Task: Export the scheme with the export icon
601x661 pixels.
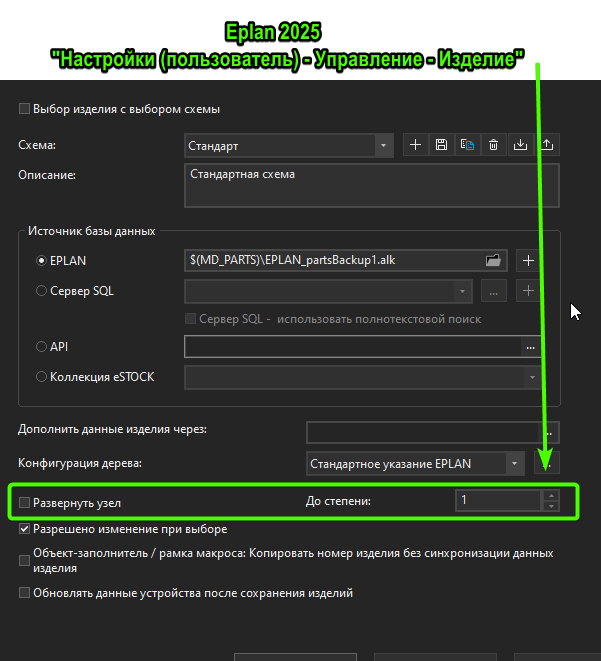Action: click(x=547, y=145)
